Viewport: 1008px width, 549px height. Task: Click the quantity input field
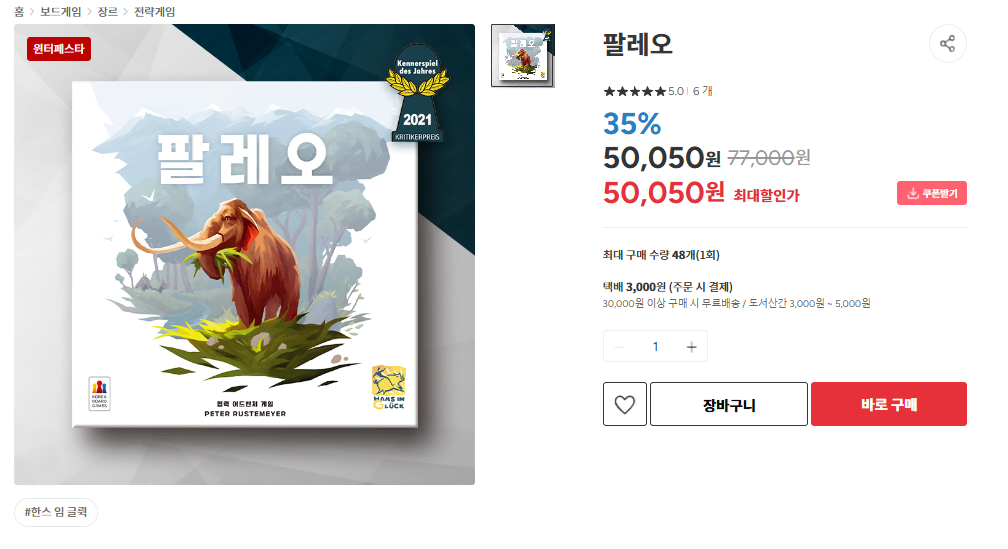click(x=655, y=347)
